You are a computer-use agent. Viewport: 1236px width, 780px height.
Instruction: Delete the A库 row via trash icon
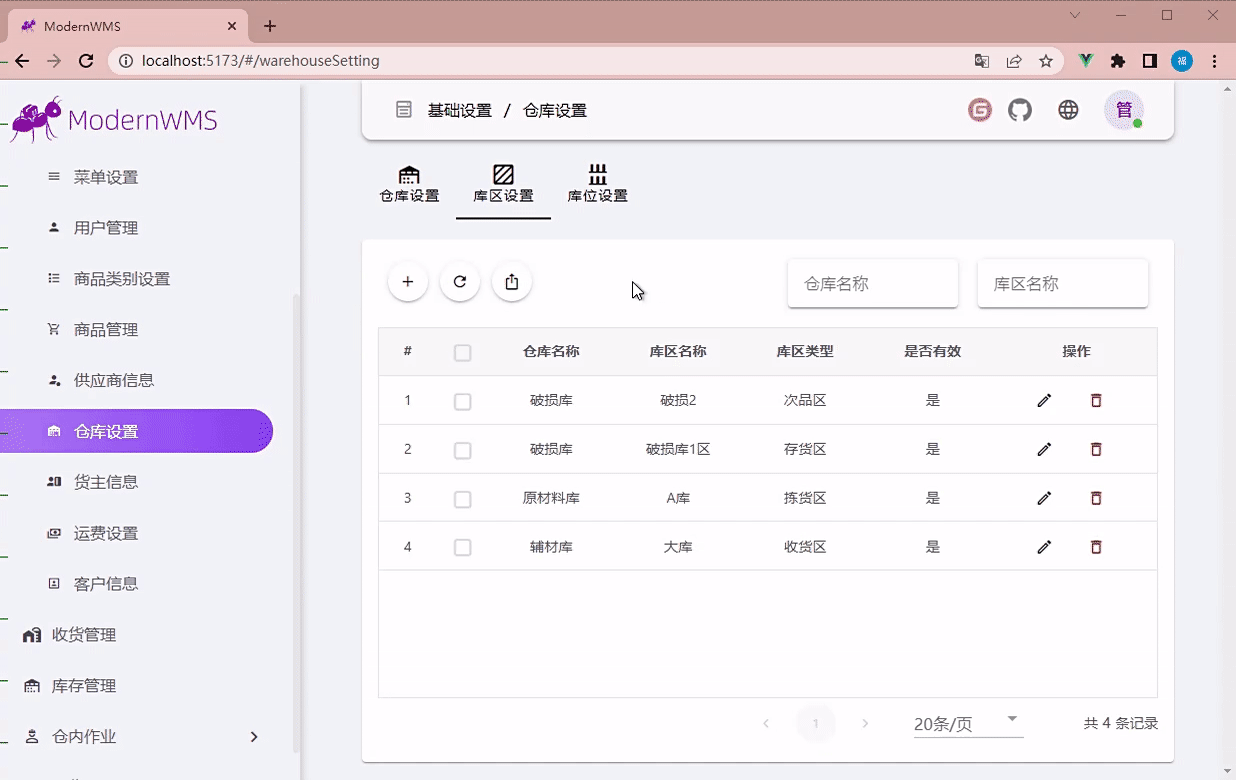pos(1096,498)
